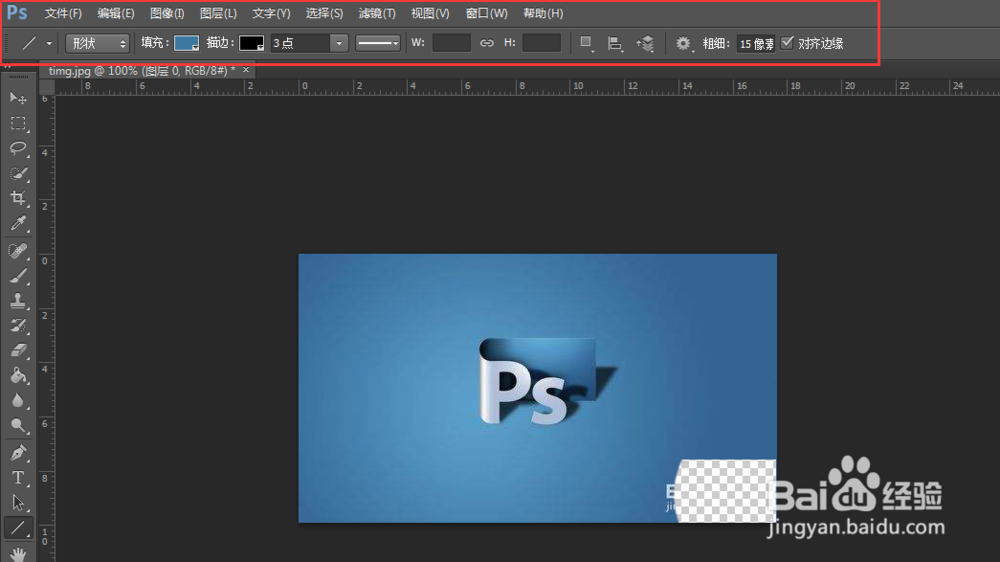Viewport: 1000px width, 562px height.
Task: Click the H height input field
Action: pyautogui.click(x=541, y=43)
